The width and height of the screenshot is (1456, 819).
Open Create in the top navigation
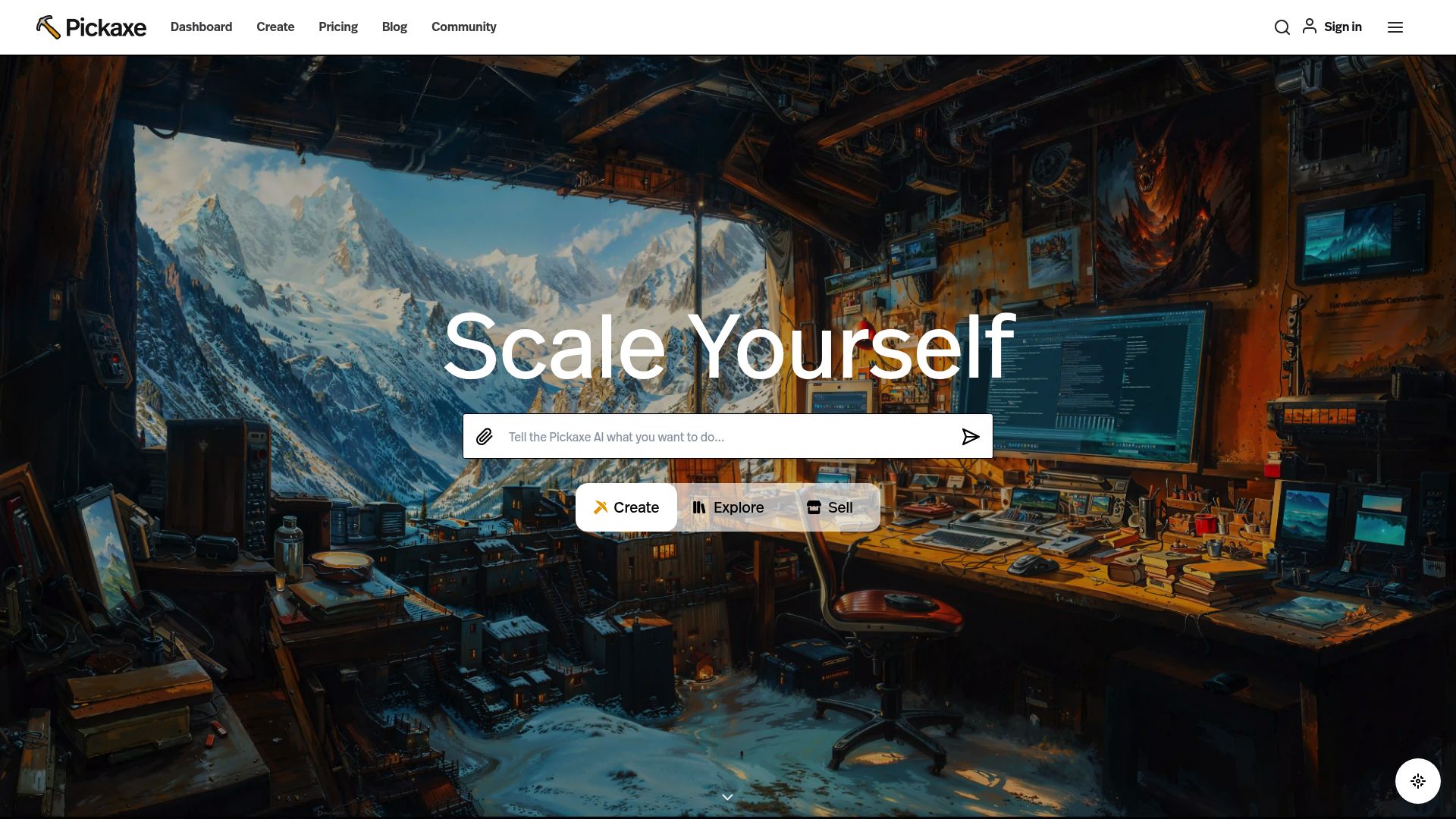275,27
